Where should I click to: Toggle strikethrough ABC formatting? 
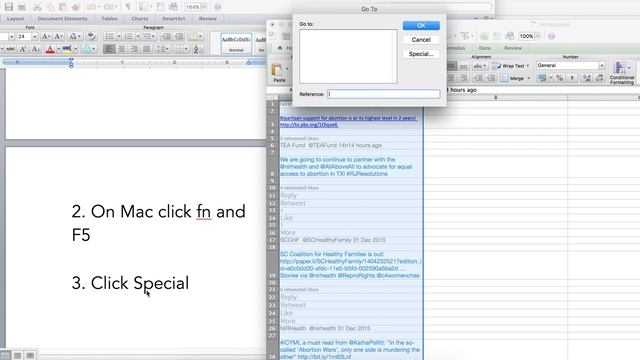[x=10, y=49]
